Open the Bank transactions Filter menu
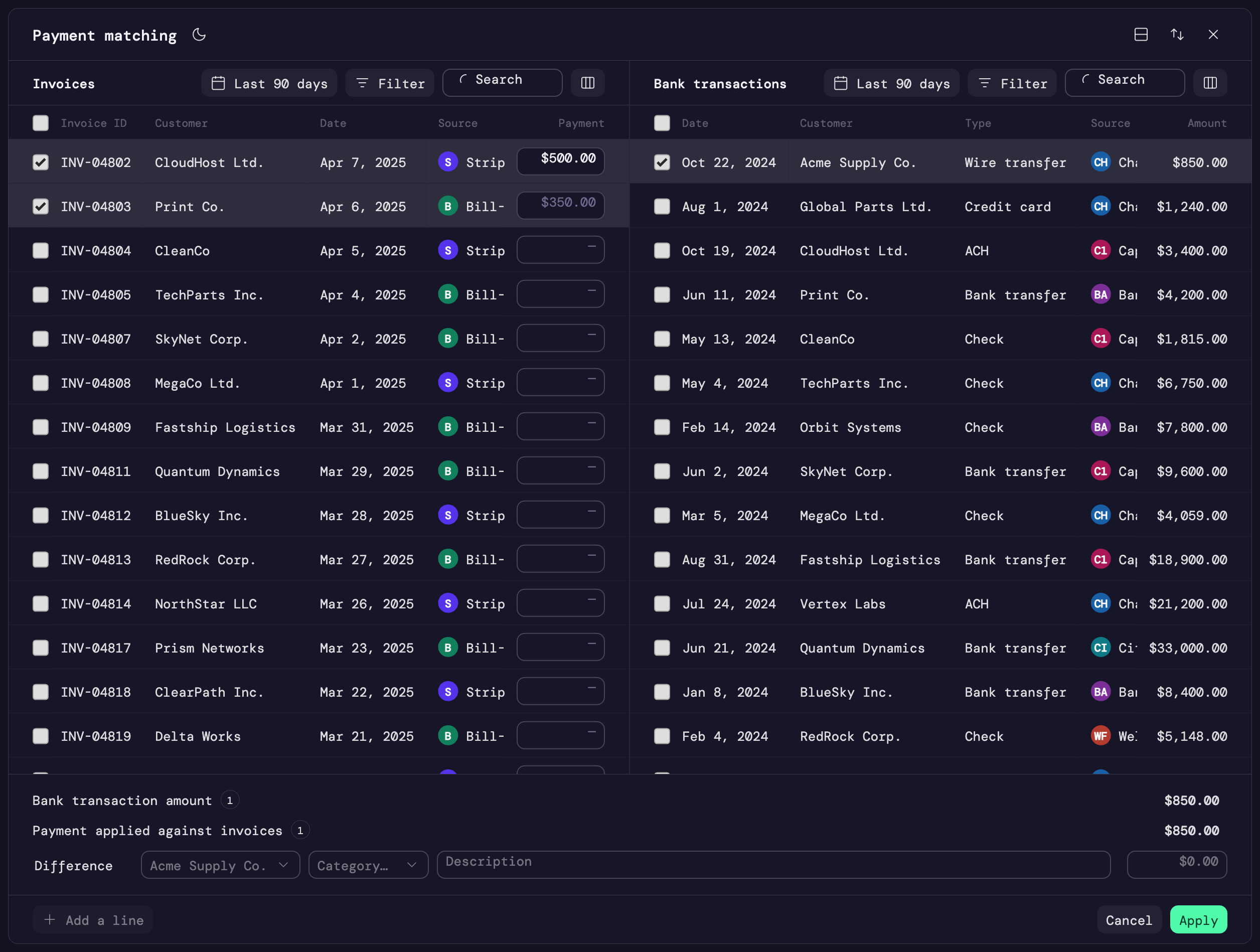This screenshot has height=952, width=1260. [x=1012, y=83]
